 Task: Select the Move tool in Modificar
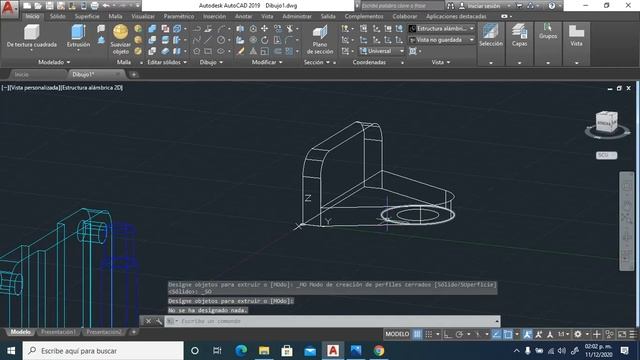264,29
